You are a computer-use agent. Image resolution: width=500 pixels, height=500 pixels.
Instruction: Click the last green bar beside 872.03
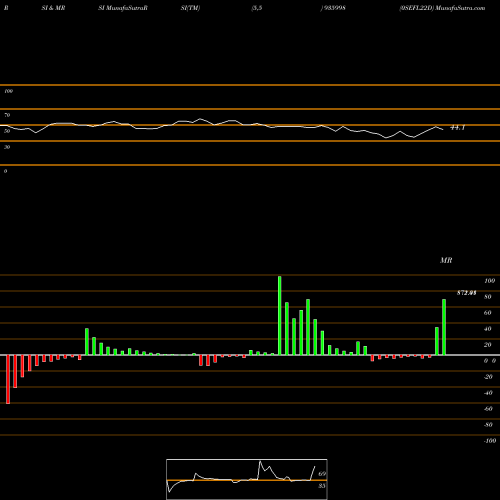tap(444, 327)
